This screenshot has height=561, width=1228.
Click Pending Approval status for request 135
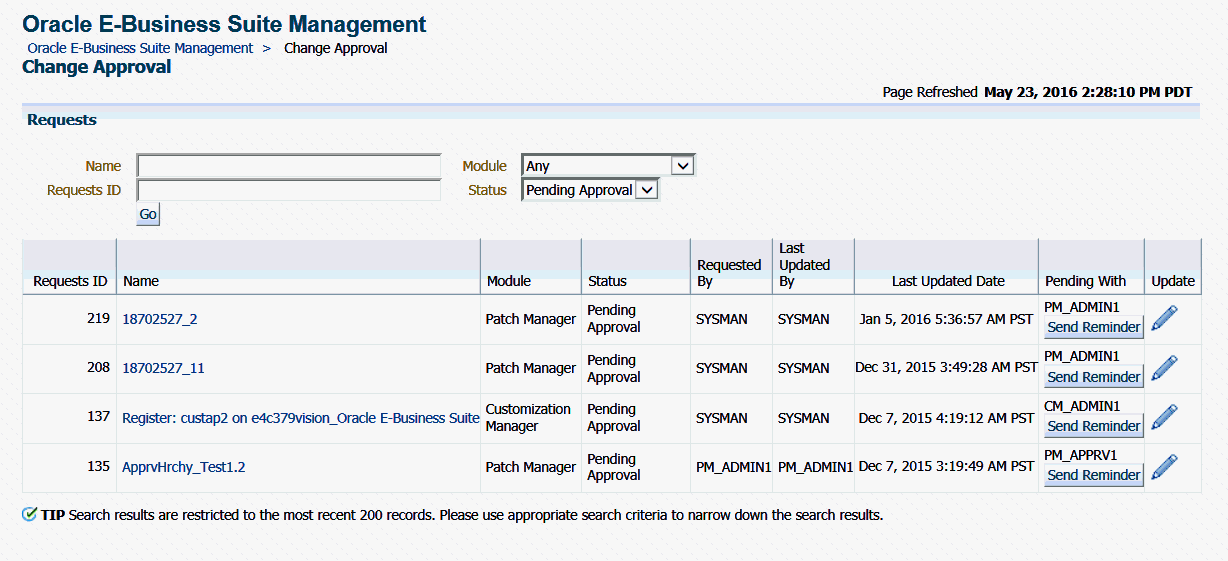click(614, 467)
